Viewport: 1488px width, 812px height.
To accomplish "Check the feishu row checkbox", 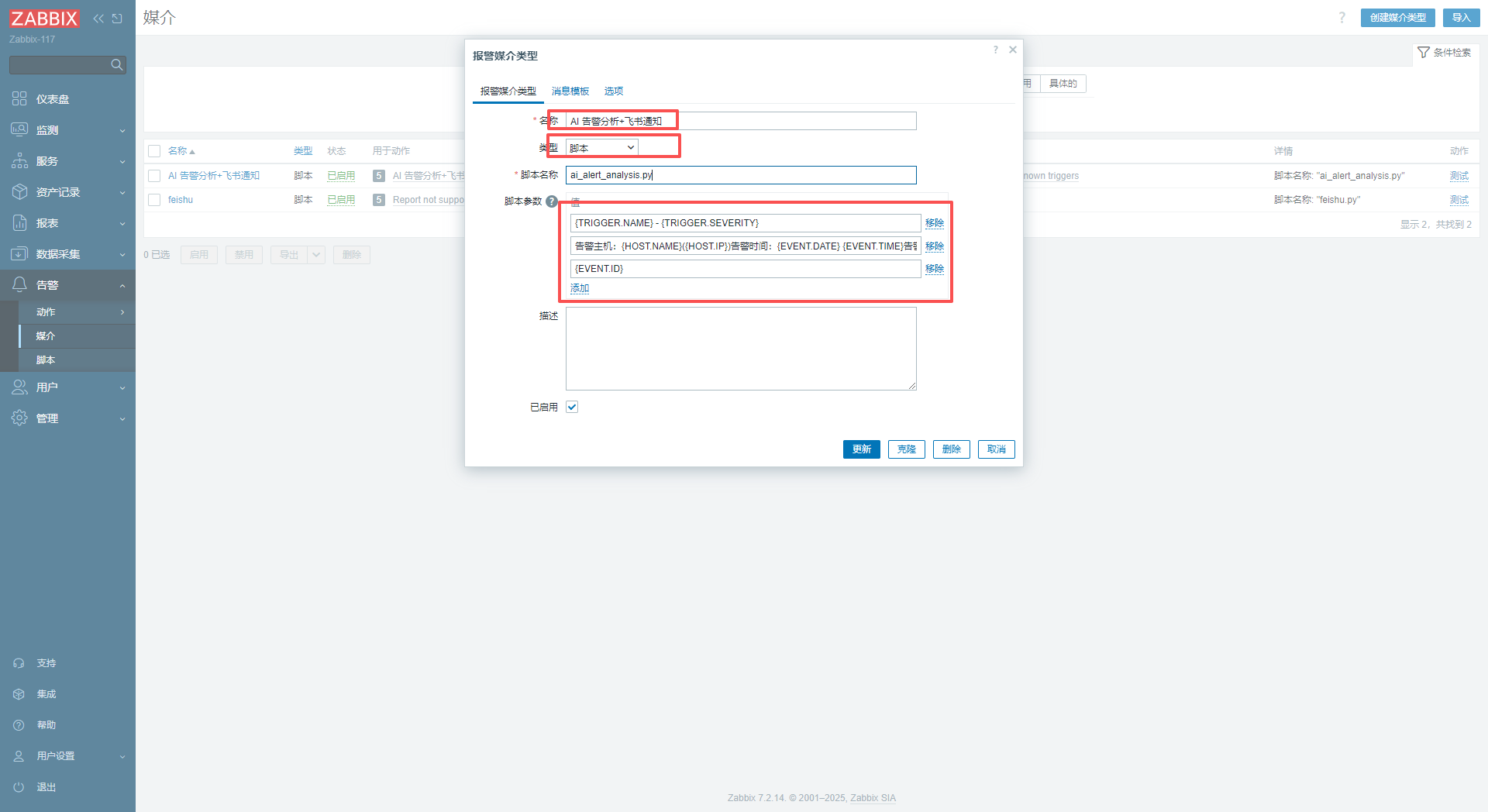I will tap(154, 200).
